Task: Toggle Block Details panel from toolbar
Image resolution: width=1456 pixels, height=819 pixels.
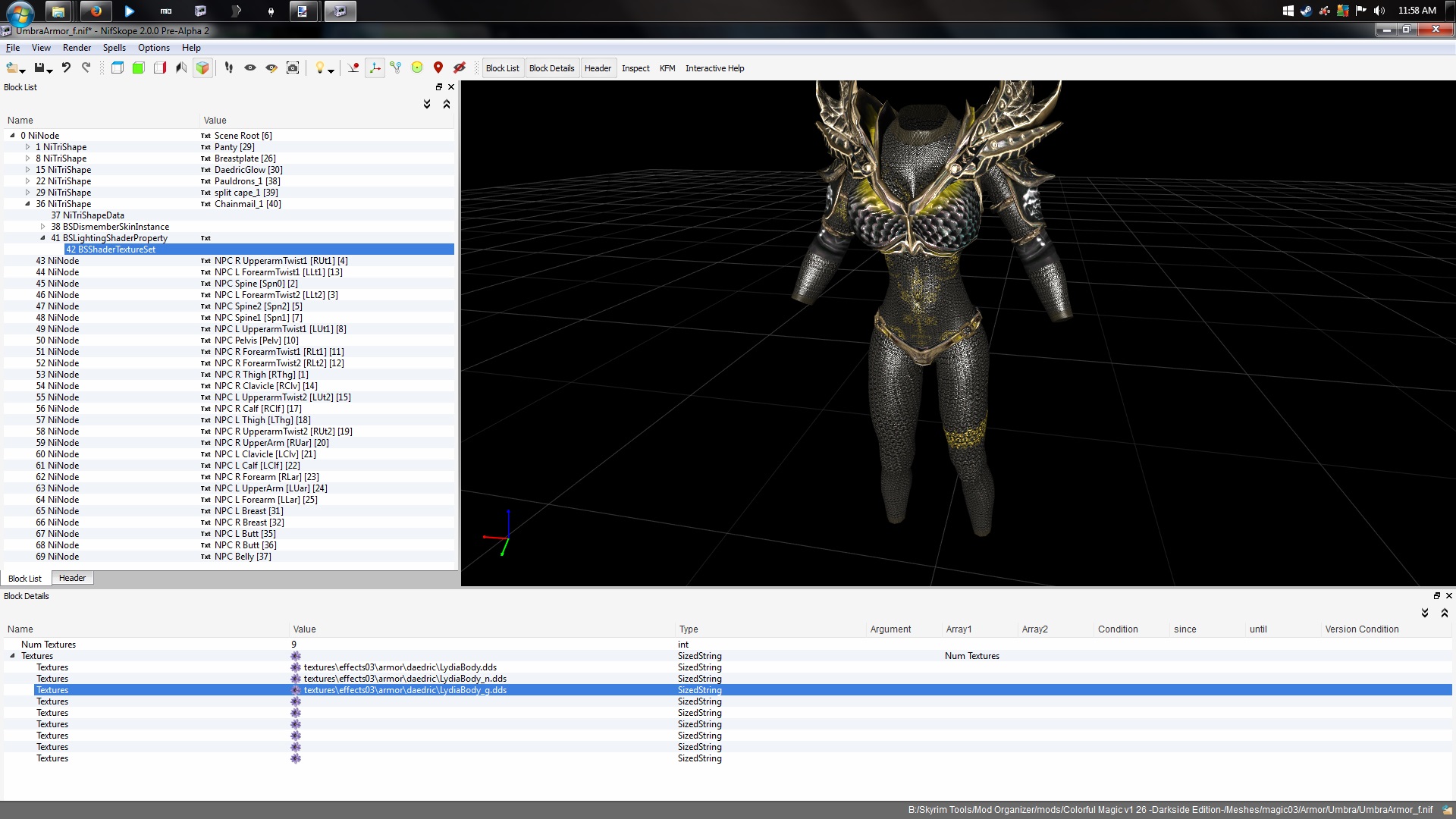Action: pyautogui.click(x=552, y=68)
